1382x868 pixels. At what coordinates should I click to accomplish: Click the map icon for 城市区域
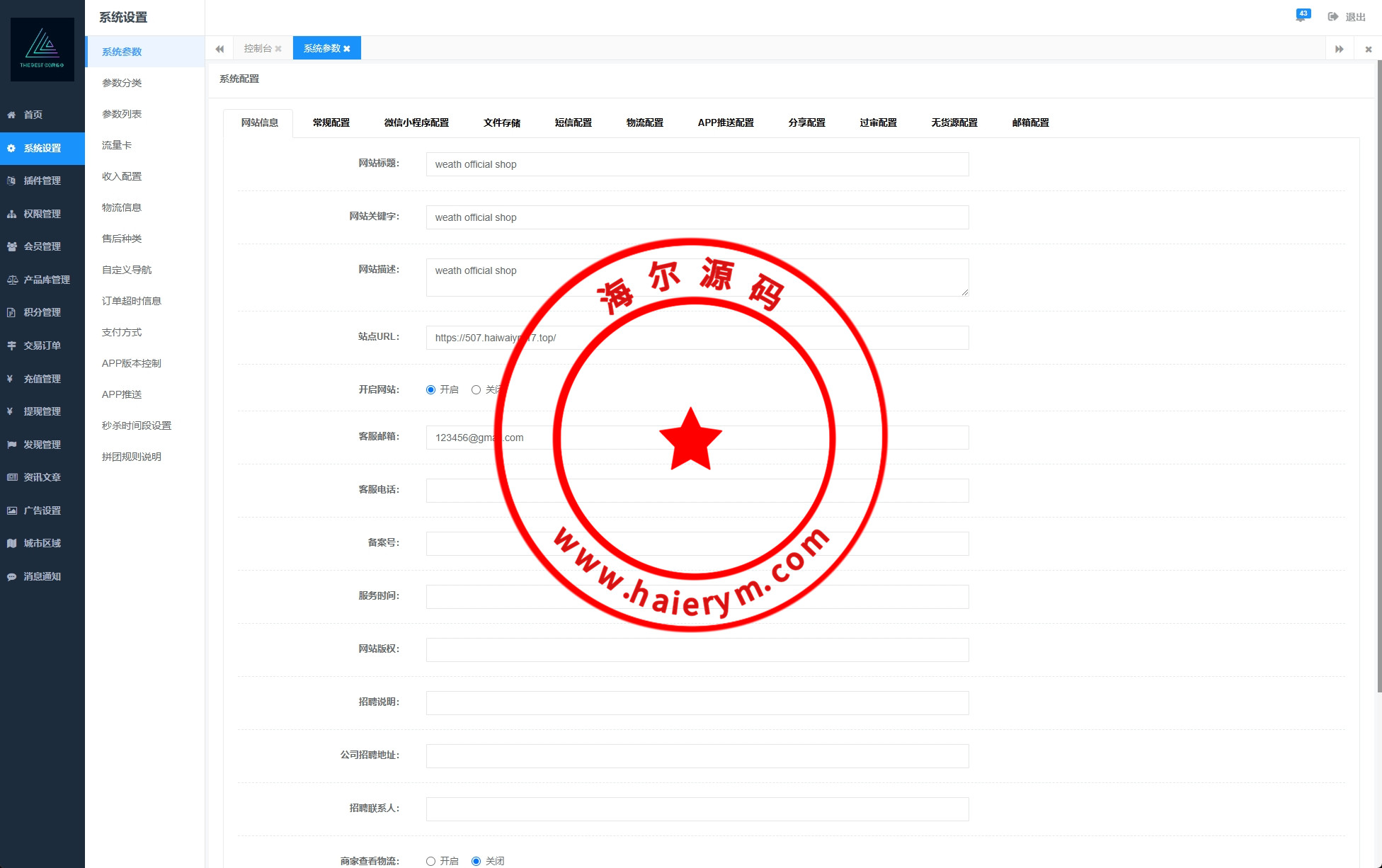click(x=11, y=543)
